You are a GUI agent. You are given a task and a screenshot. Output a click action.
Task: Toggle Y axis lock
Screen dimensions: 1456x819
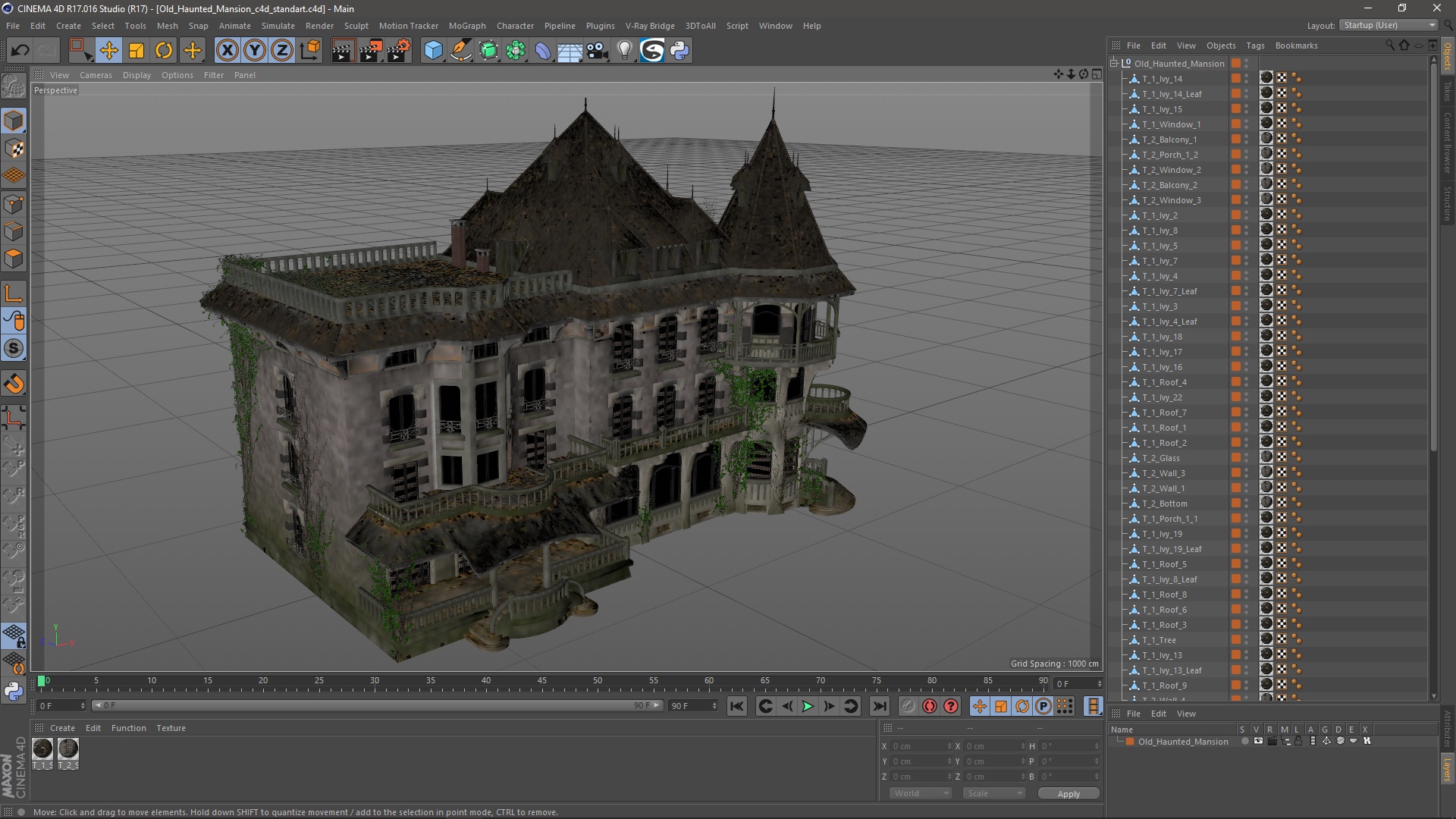coord(255,51)
